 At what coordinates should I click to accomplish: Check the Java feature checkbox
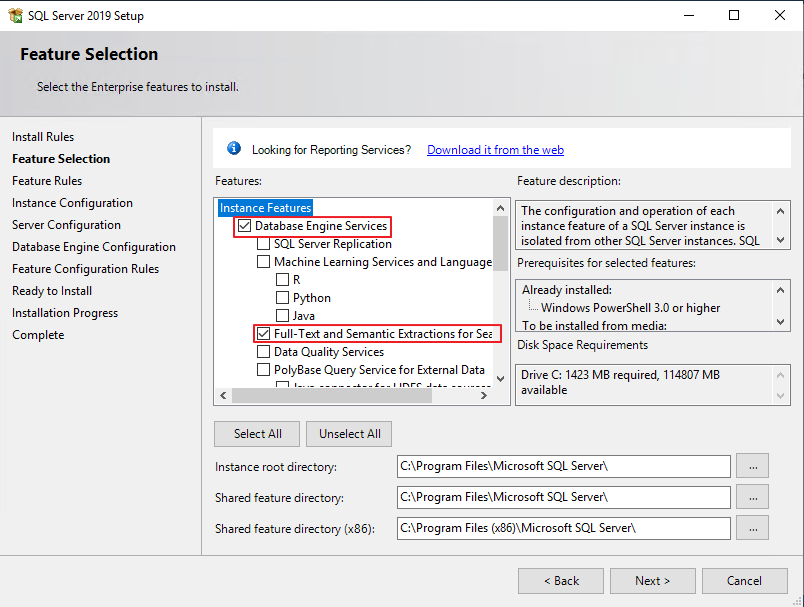[x=283, y=315]
